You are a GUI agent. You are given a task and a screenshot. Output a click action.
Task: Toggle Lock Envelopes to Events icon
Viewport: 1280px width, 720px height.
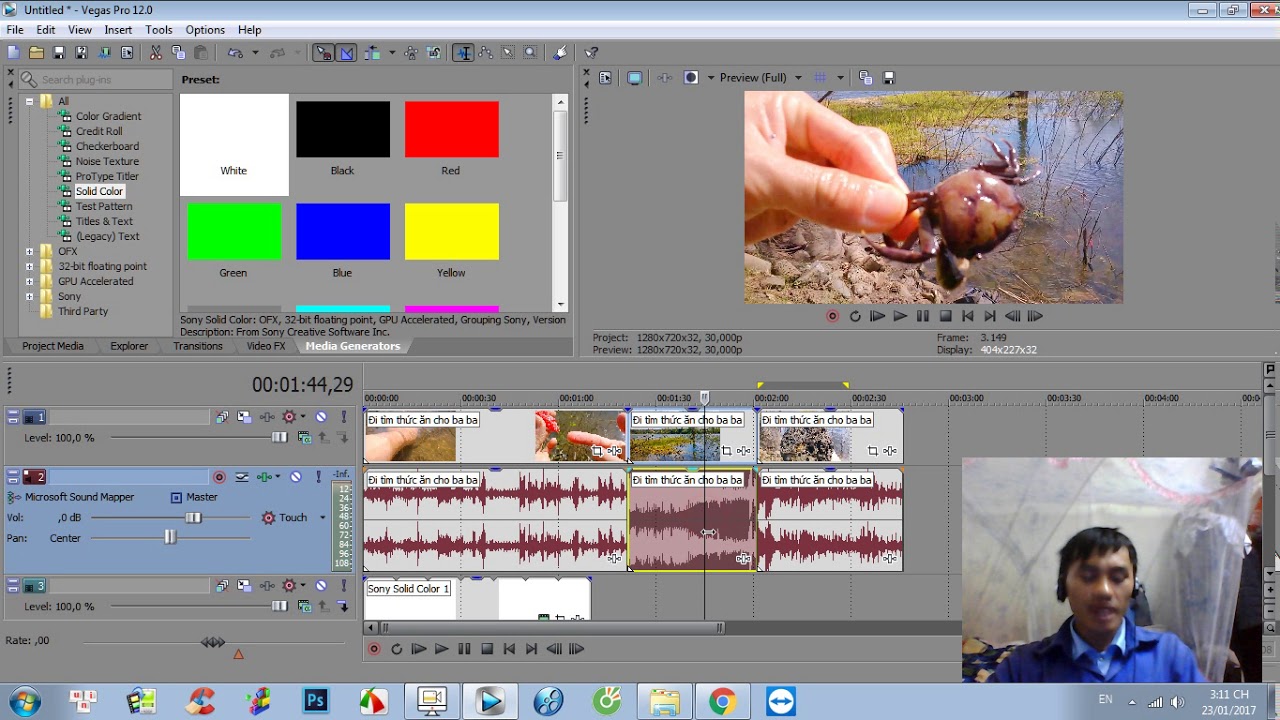[x=411, y=53]
